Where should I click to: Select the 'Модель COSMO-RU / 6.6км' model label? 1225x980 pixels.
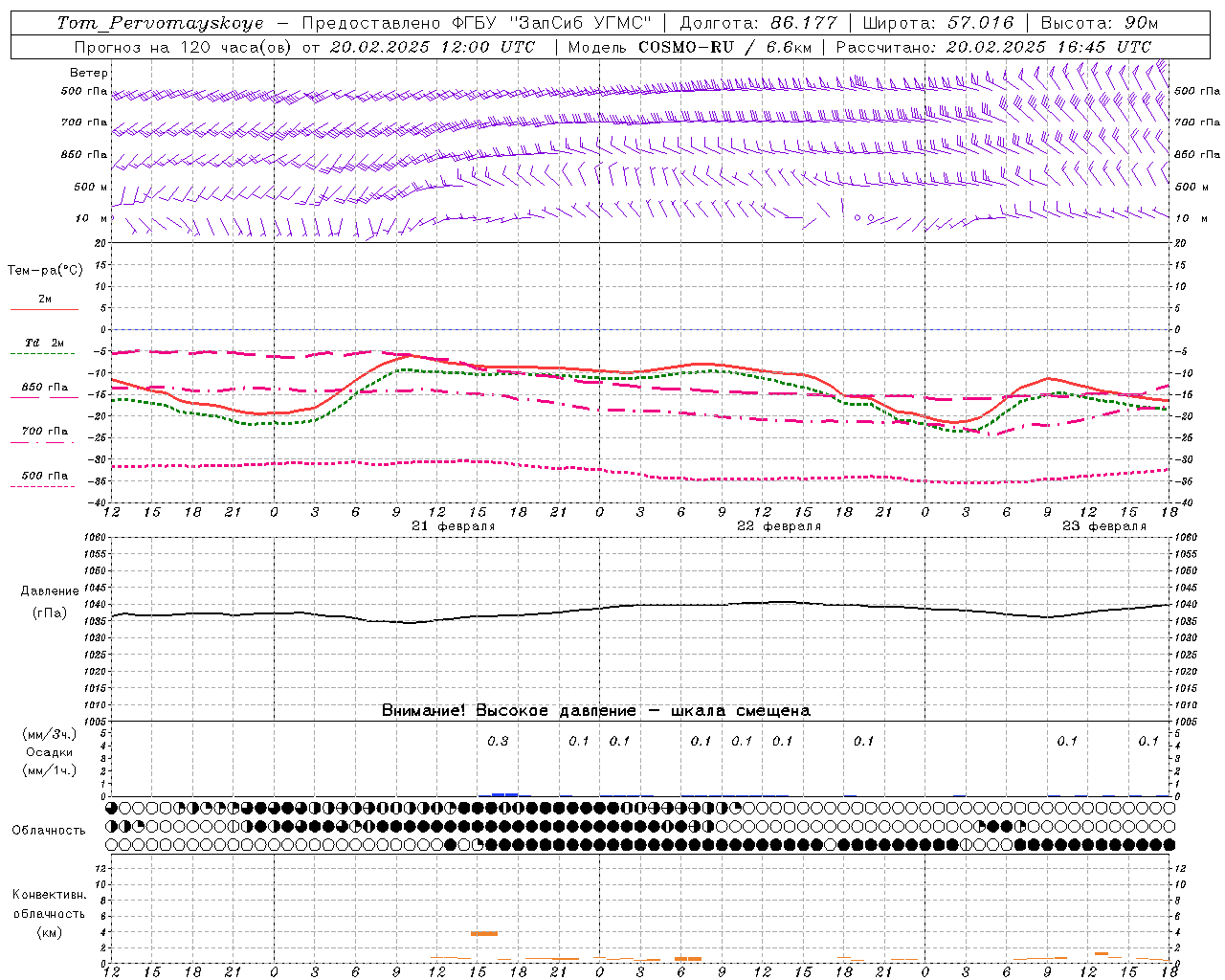click(x=690, y=47)
